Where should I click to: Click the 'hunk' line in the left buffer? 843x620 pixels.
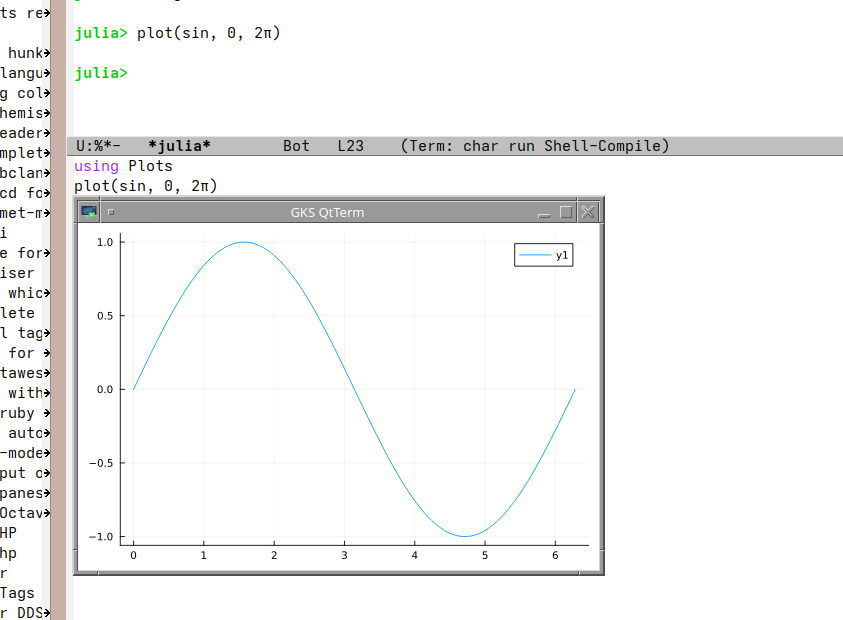[25, 53]
